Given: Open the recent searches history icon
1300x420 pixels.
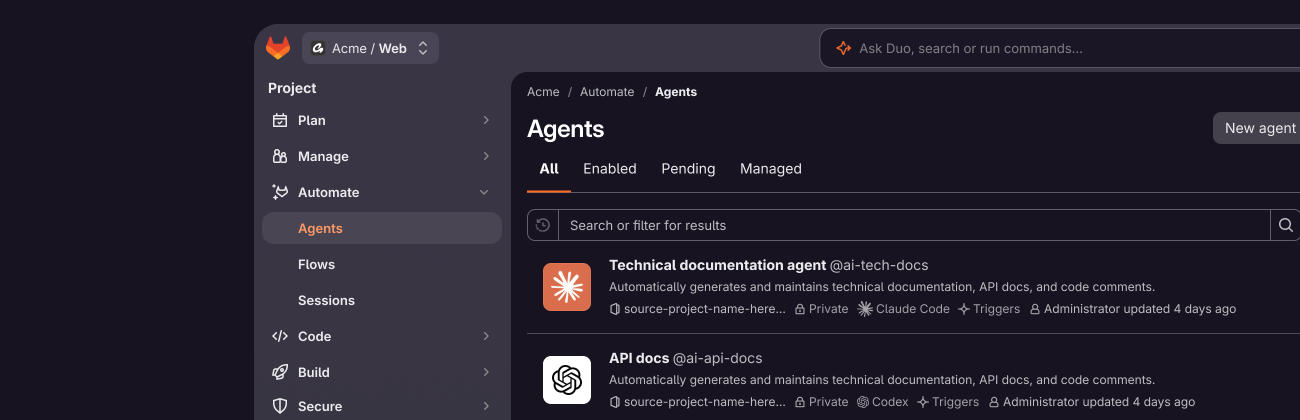Looking at the screenshot, I should (543, 225).
